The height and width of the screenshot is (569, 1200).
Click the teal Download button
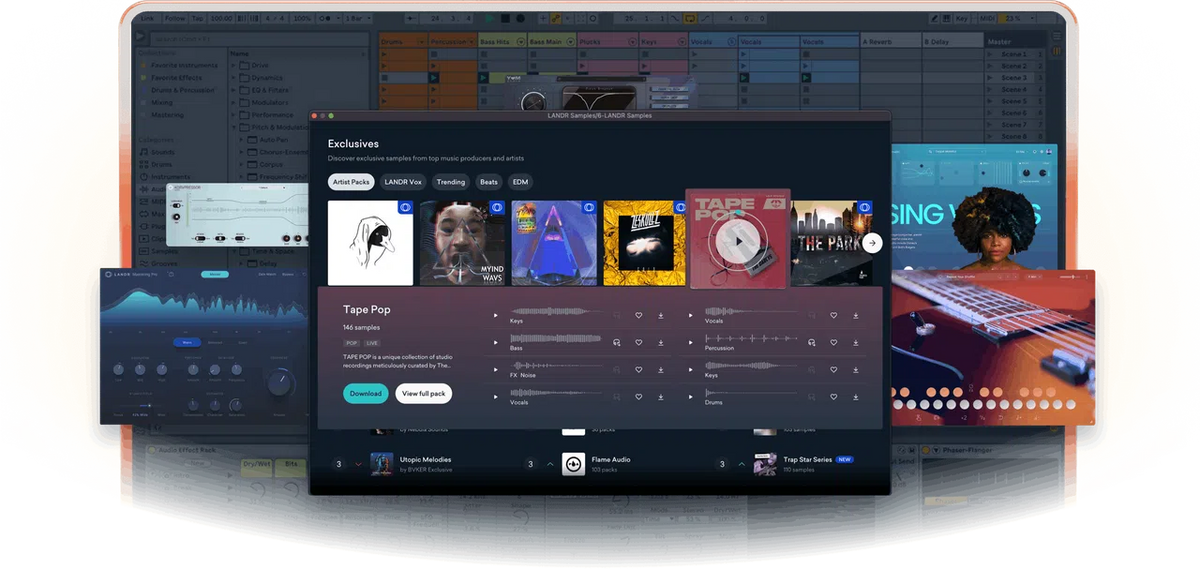tap(365, 394)
